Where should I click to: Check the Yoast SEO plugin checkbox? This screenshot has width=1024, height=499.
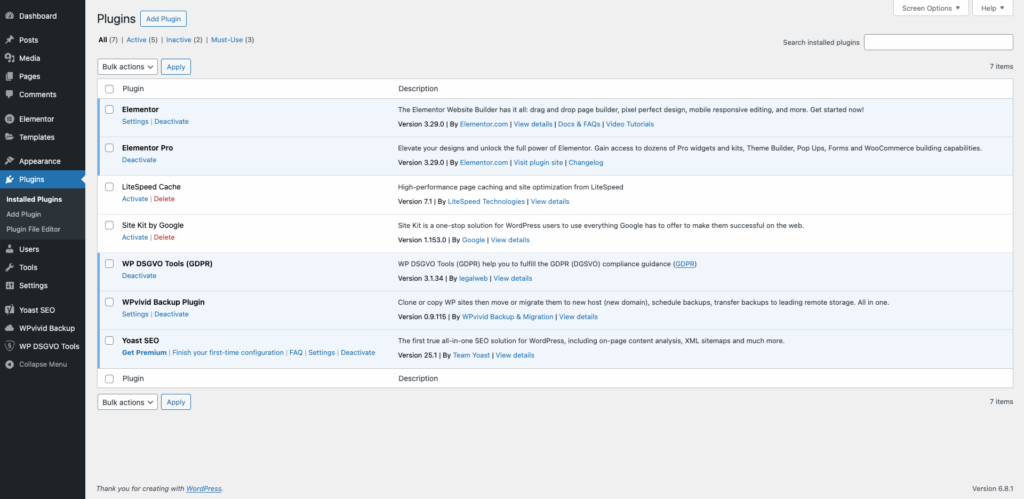(109, 341)
